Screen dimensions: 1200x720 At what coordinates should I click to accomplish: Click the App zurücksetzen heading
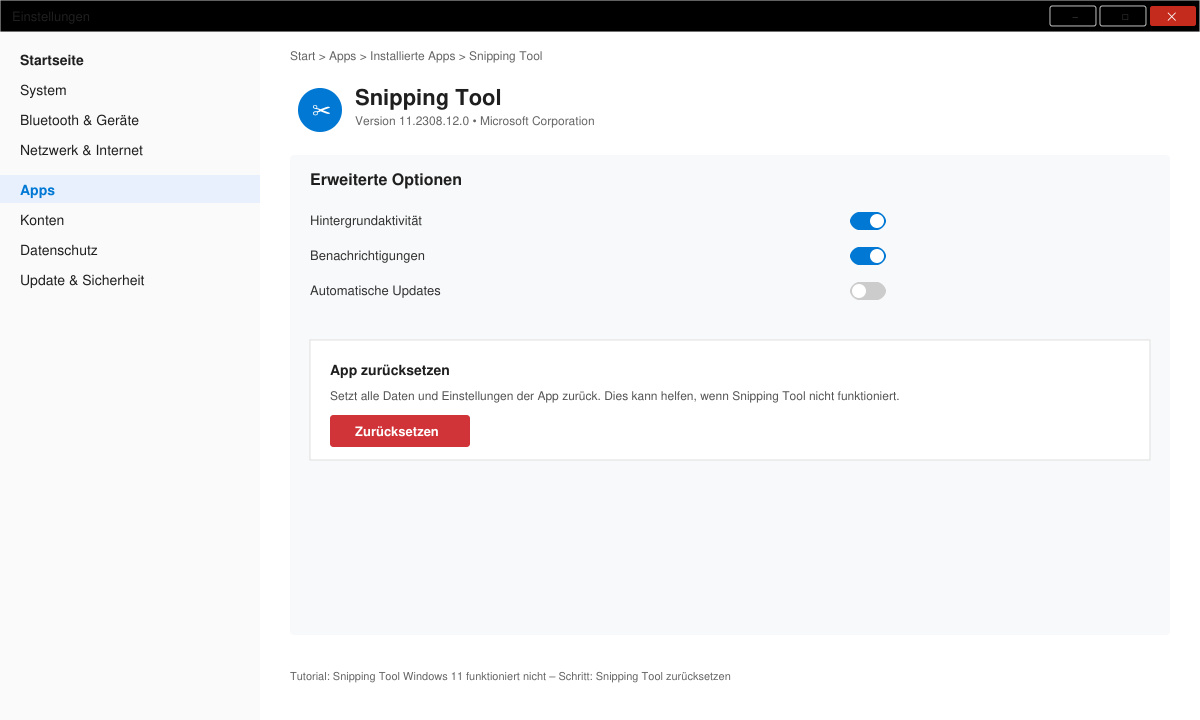pos(390,370)
